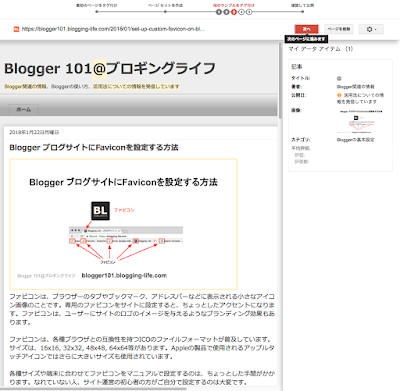This screenshot has width=400, height=391.
Task: Click the 公開日 value text with warning
Action: 361,98
